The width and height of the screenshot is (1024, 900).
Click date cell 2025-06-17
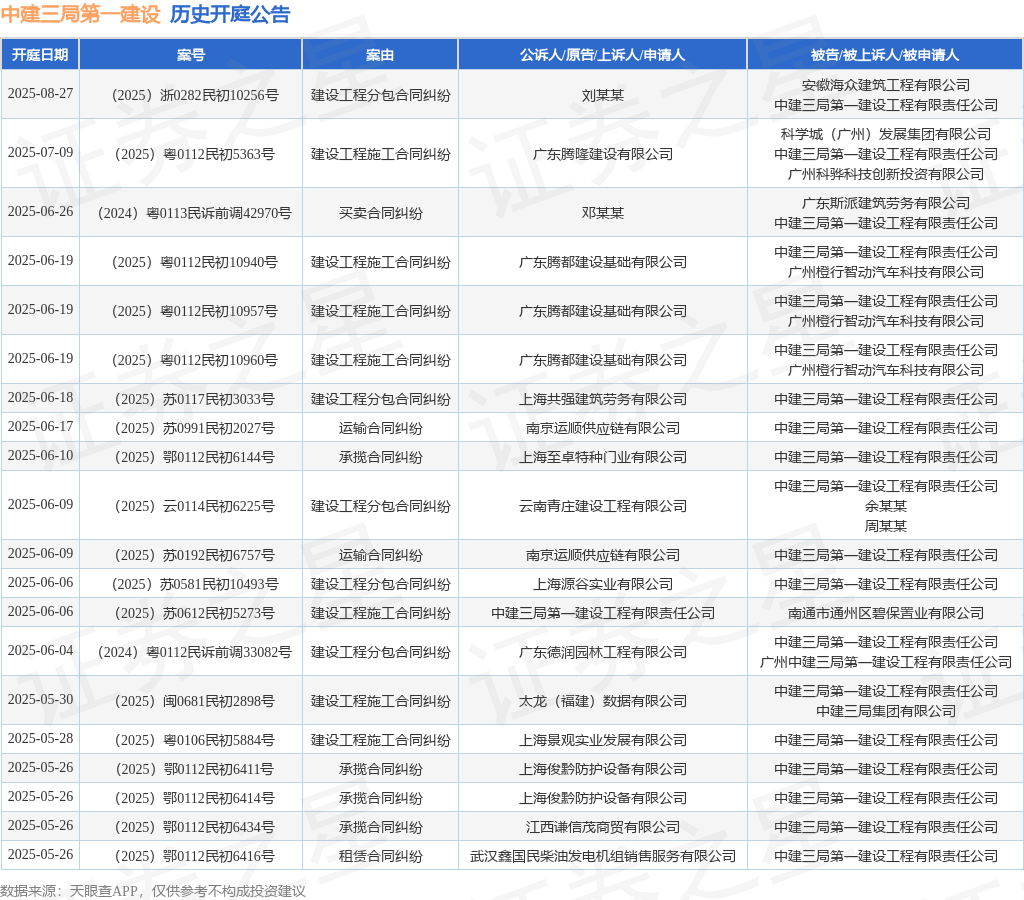point(40,426)
